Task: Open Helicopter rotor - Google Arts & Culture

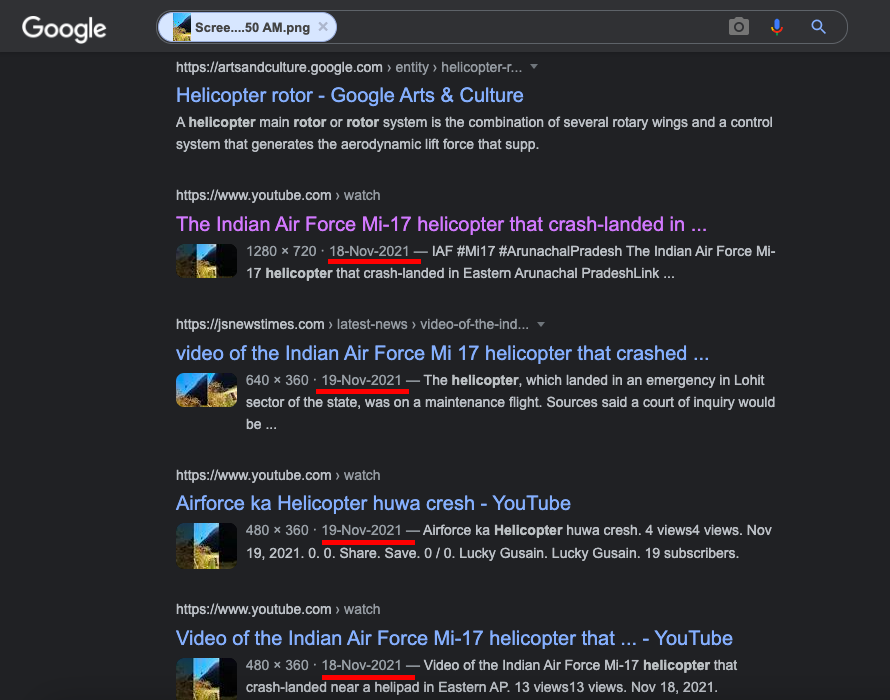Action: (x=349, y=95)
